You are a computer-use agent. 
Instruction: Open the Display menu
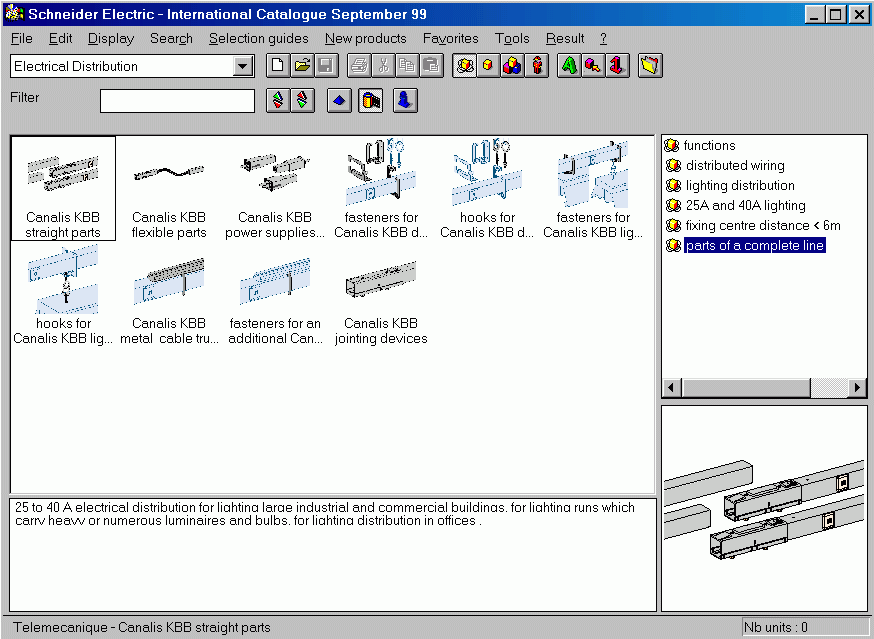point(111,38)
